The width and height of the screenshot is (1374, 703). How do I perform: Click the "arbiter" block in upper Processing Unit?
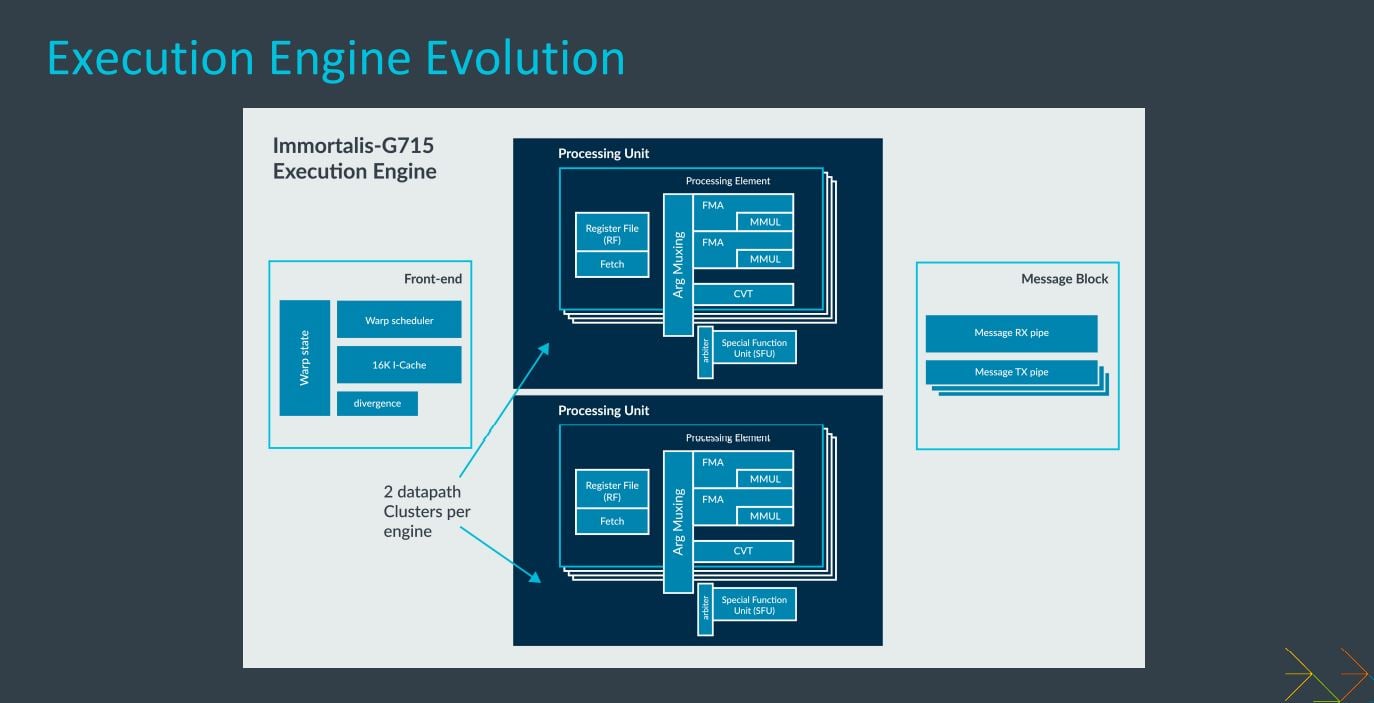[705, 352]
